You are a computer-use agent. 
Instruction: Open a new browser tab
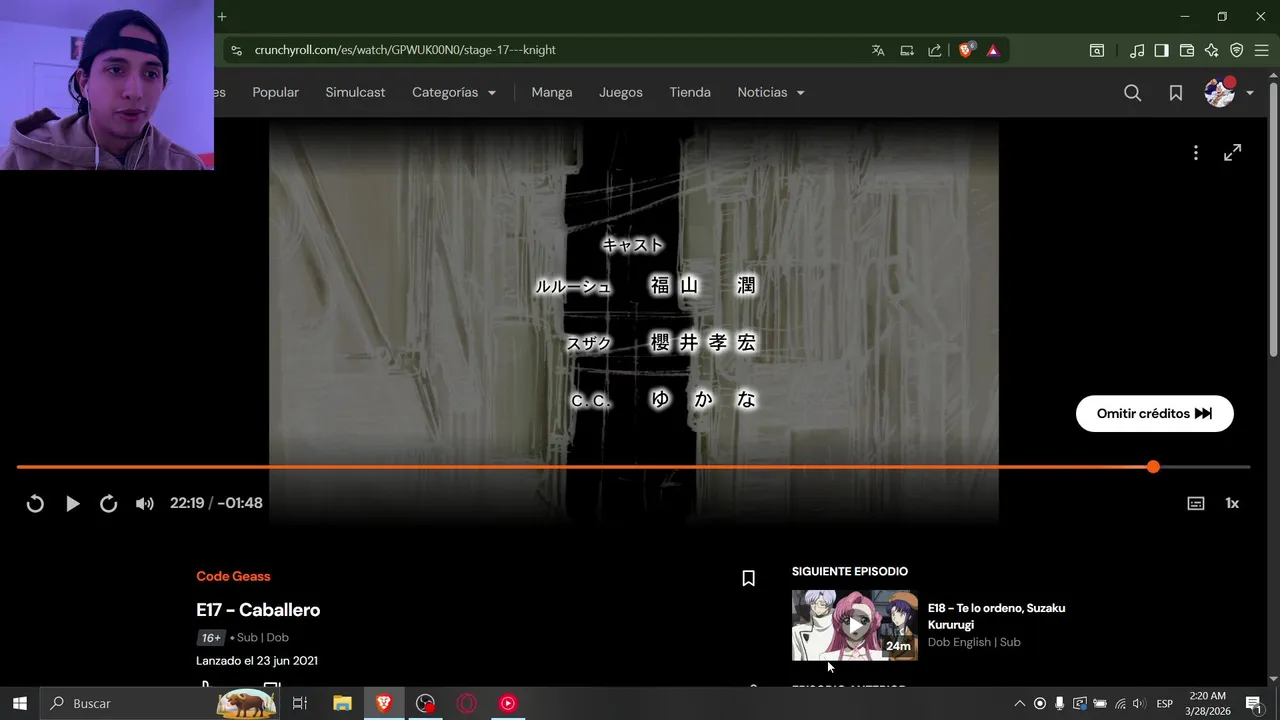click(222, 16)
